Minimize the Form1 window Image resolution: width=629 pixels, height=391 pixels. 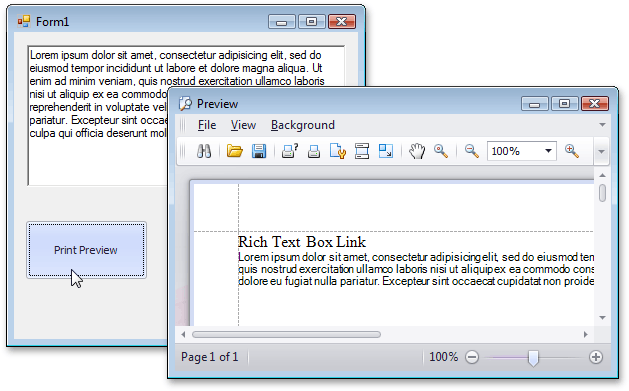[282, 22]
